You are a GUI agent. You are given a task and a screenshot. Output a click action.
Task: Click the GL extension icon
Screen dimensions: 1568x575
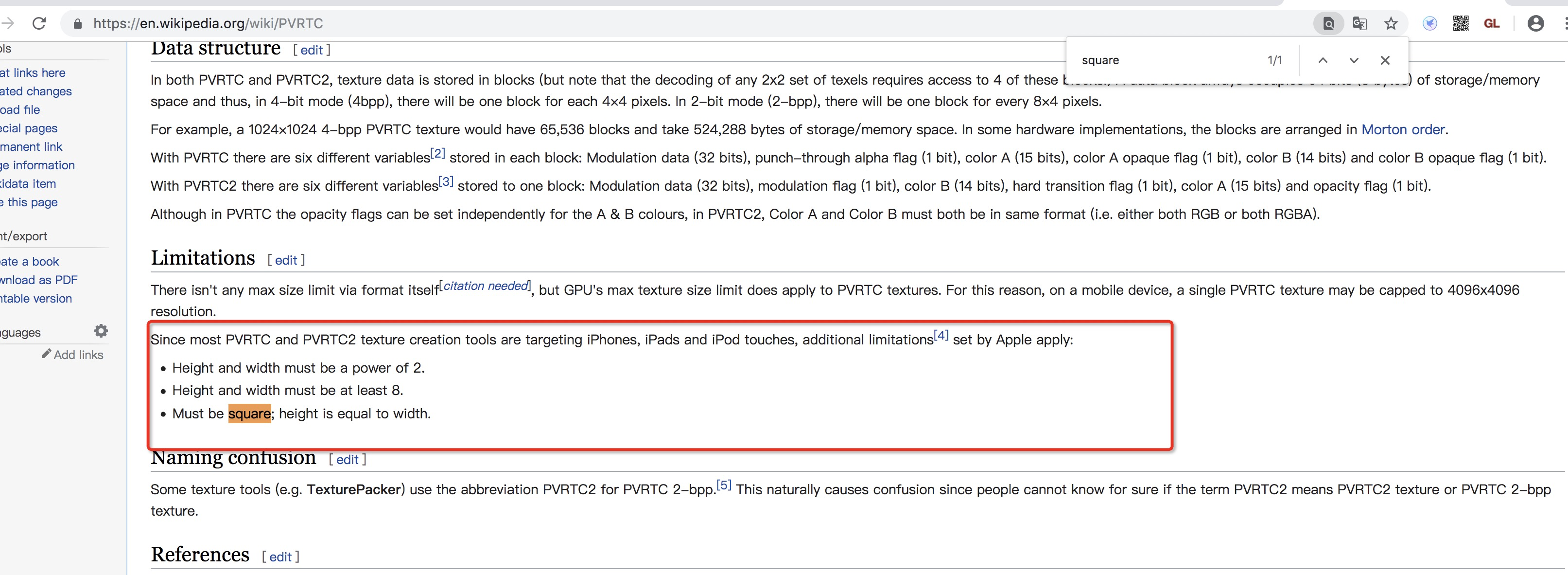tap(1491, 24)
